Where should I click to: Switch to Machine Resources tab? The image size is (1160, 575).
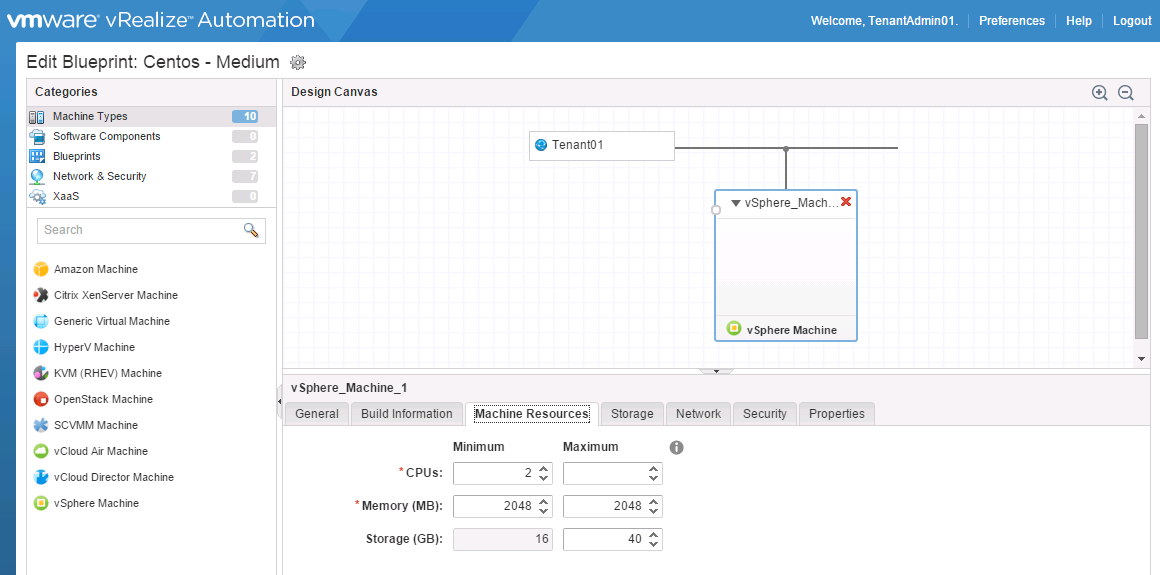tap(532, 414)
